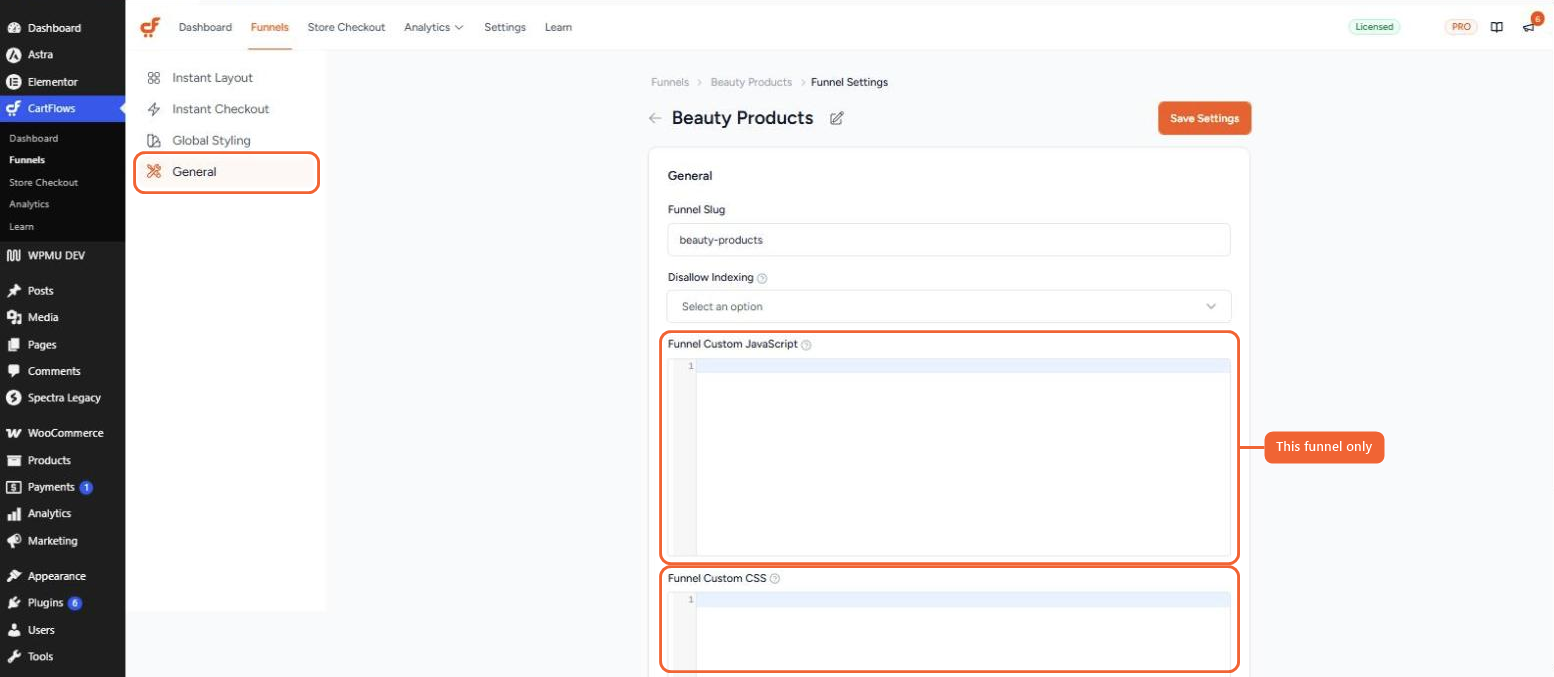Click the WordPress Dashboard gauge icon

[14, 28]
